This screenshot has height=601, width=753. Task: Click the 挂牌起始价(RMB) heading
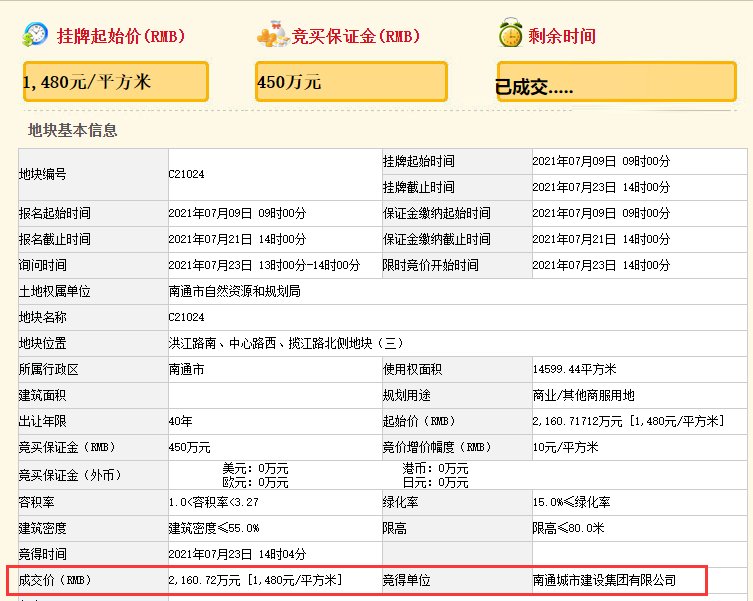click(121, 36)
